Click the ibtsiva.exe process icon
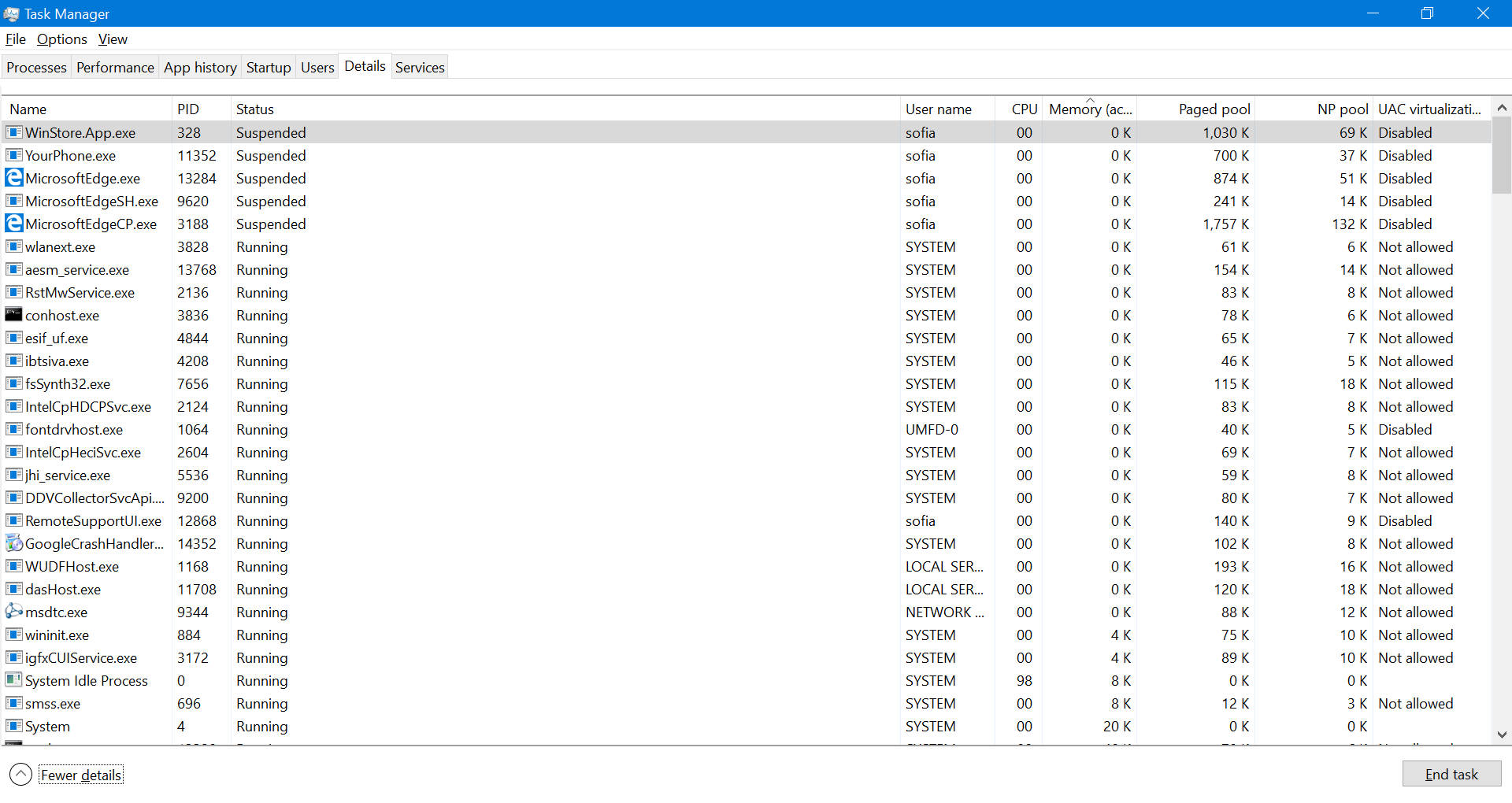Screen dimensions: 1512x803 click(x=13, y=361)
